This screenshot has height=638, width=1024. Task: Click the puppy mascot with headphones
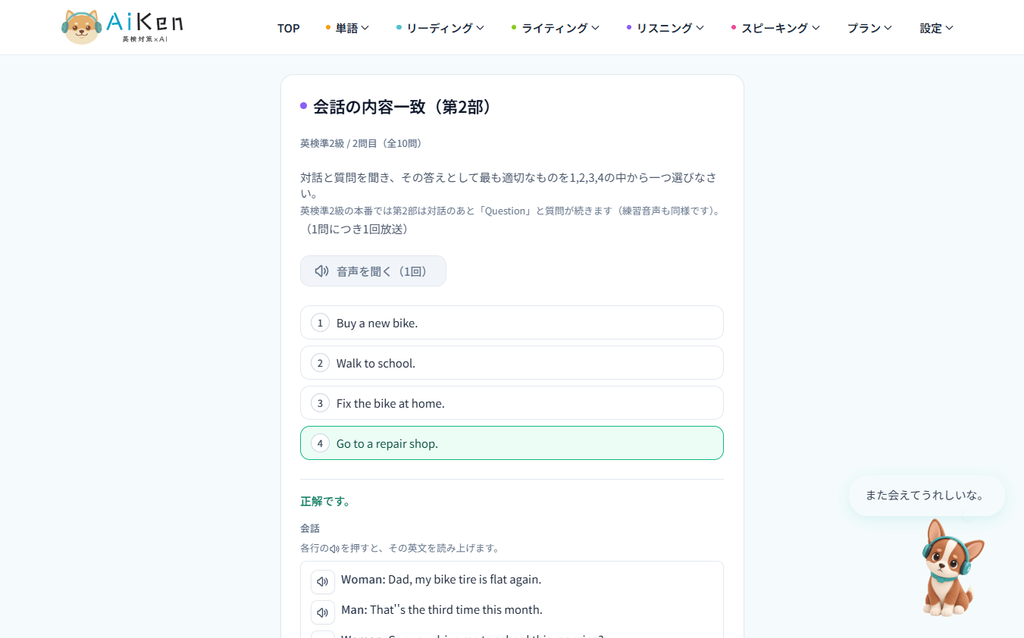952,567
